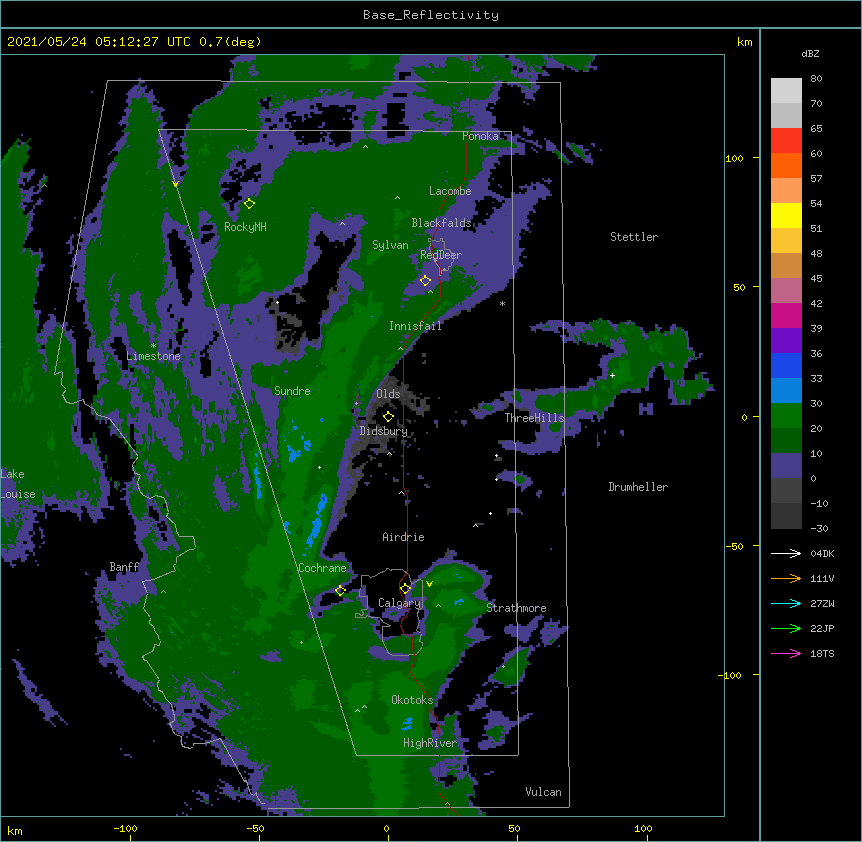Click the white asterisk above Limestone

coord(153,346)
